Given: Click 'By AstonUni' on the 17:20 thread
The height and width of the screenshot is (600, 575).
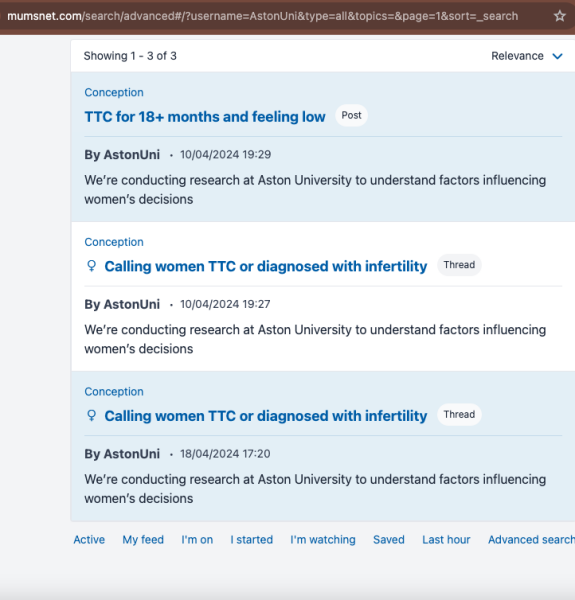Looking at the screenshot, I should point(122,454).
